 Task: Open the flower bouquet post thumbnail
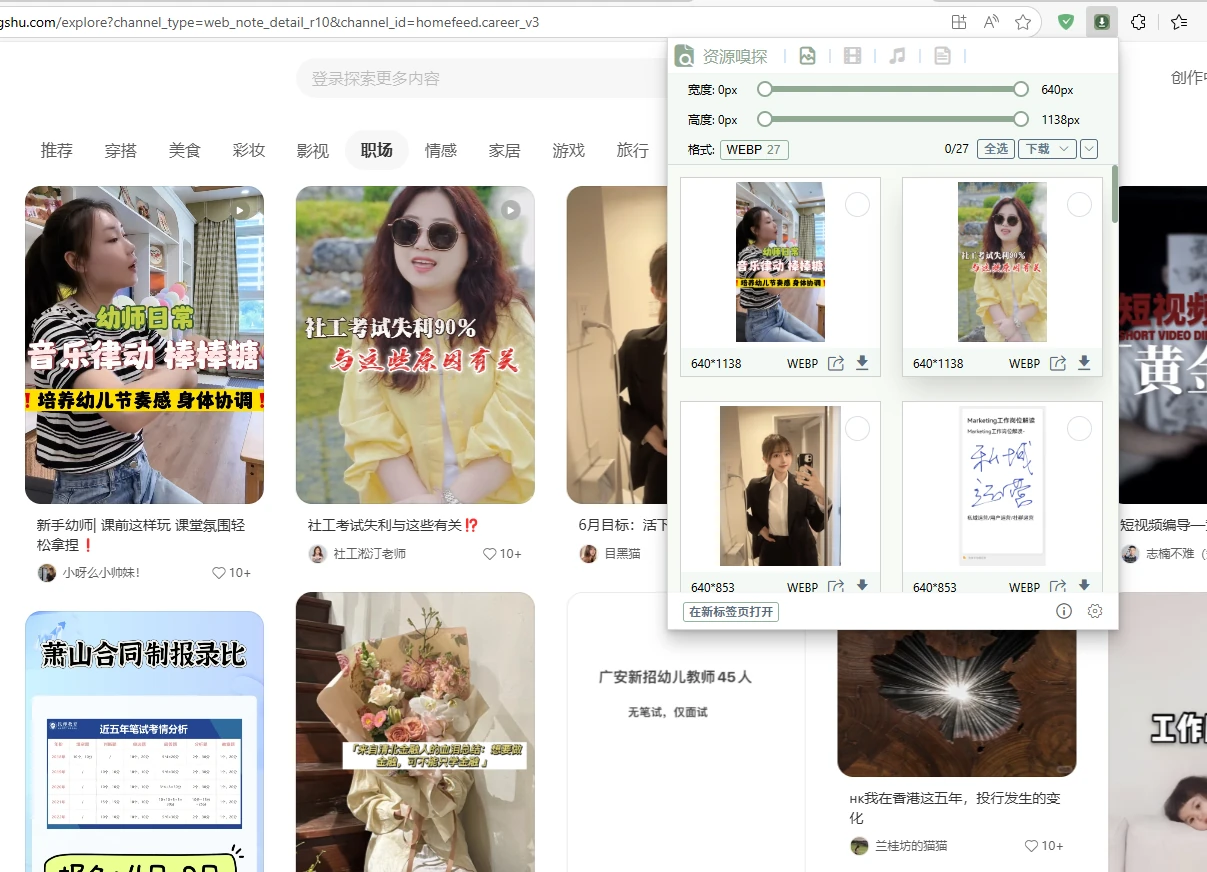point(415,732)
